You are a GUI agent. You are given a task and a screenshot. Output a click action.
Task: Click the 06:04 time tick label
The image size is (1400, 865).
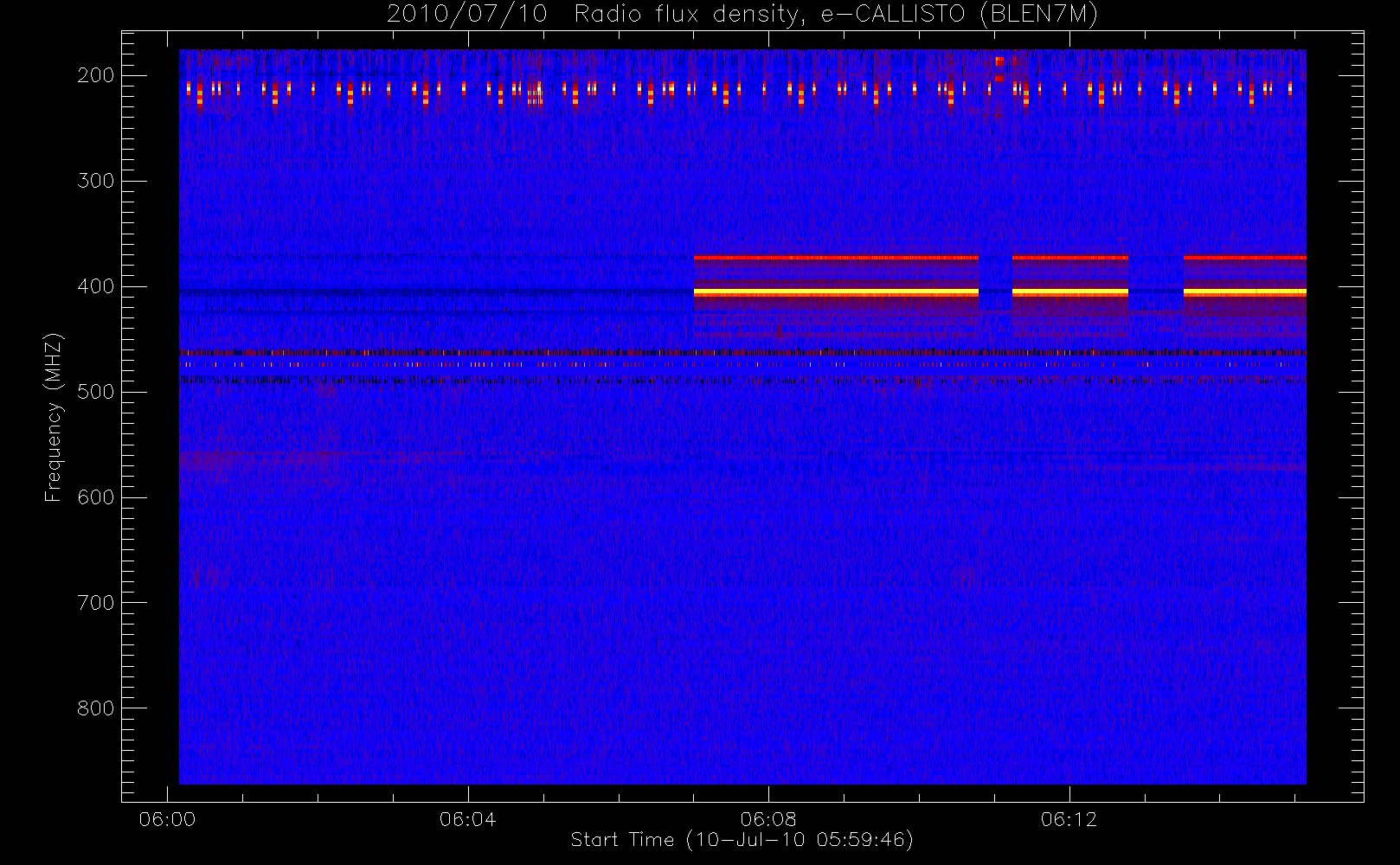tap(468, 819)
